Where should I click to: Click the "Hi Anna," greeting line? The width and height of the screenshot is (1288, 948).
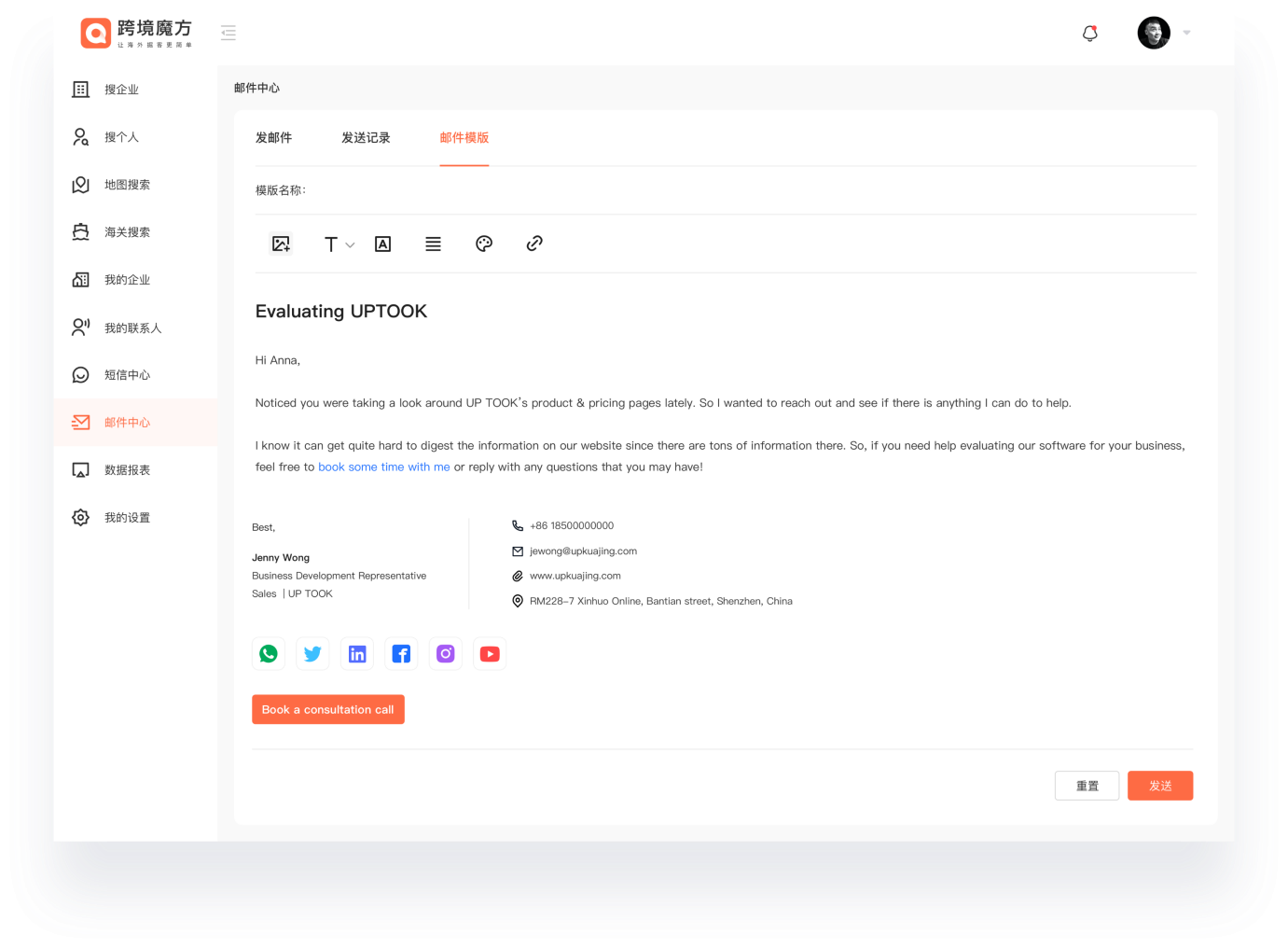click(x=278, y=360)
